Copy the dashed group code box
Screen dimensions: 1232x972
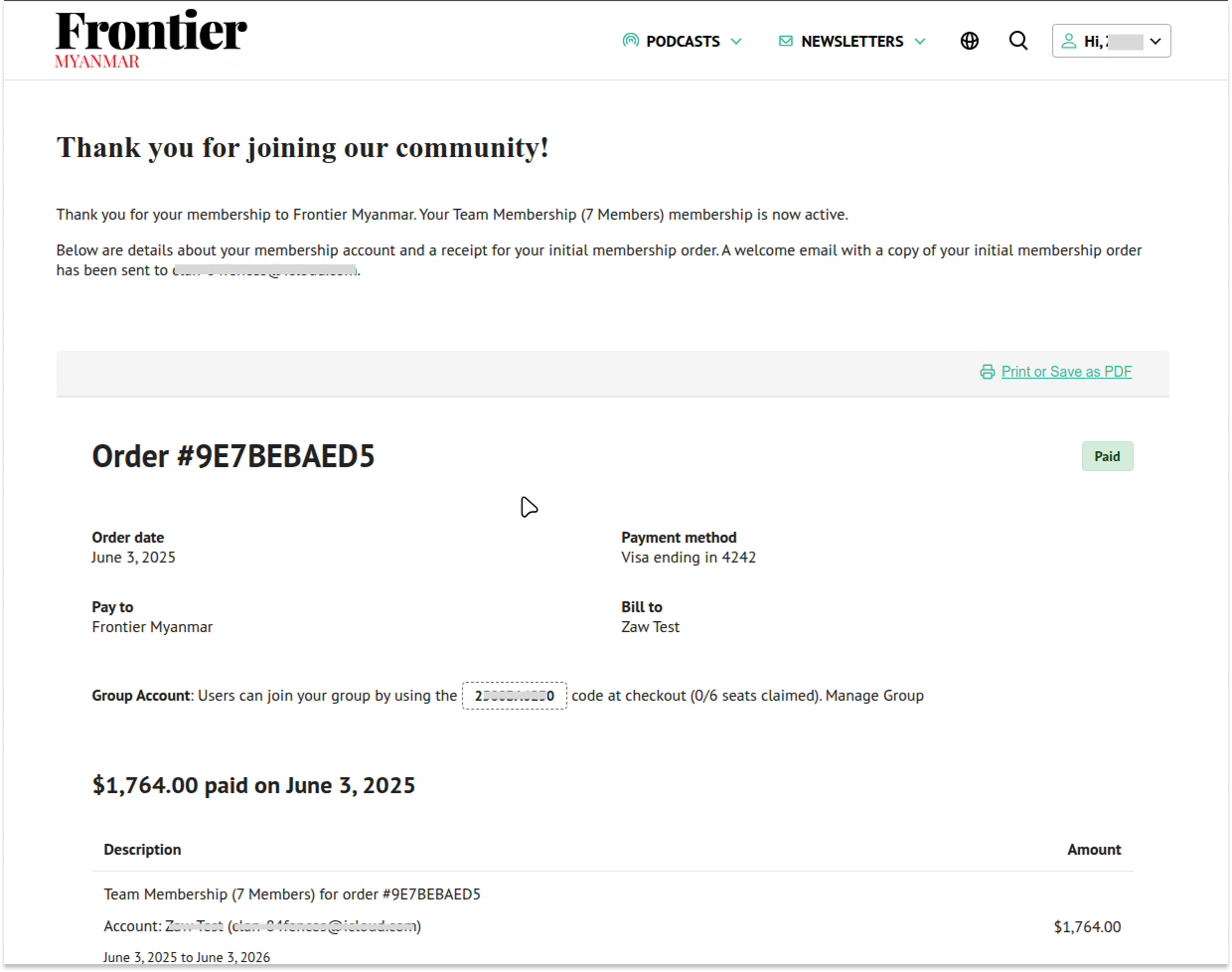pos(515,696)
